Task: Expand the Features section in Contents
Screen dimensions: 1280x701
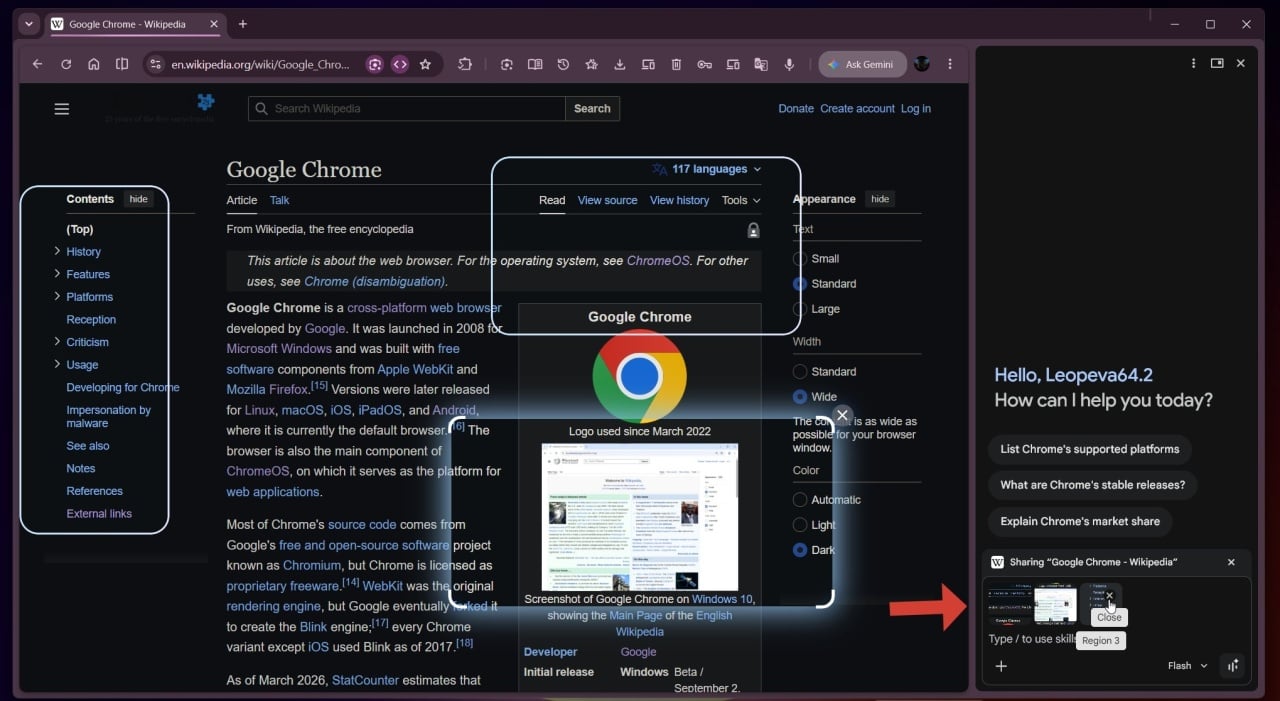Action: coord(57,274)
